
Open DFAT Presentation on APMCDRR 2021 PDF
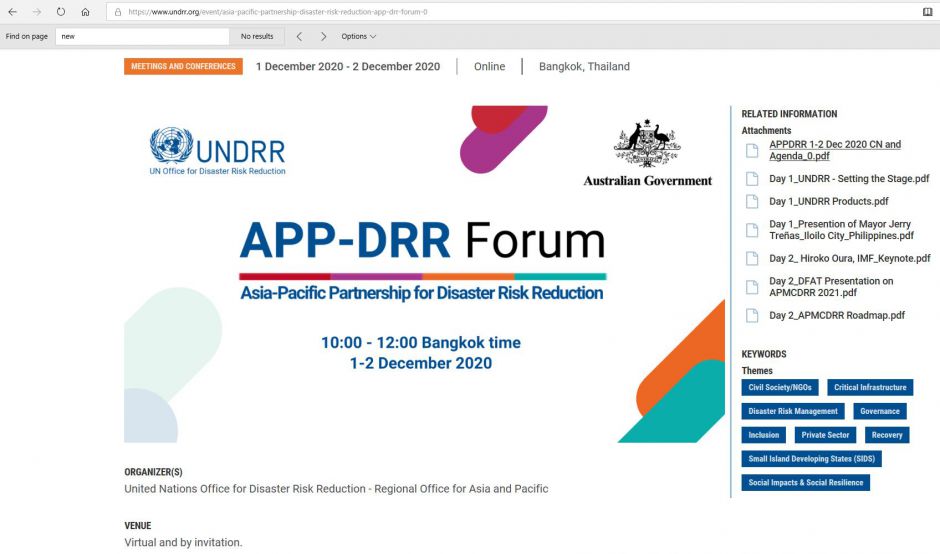(831, 287)
